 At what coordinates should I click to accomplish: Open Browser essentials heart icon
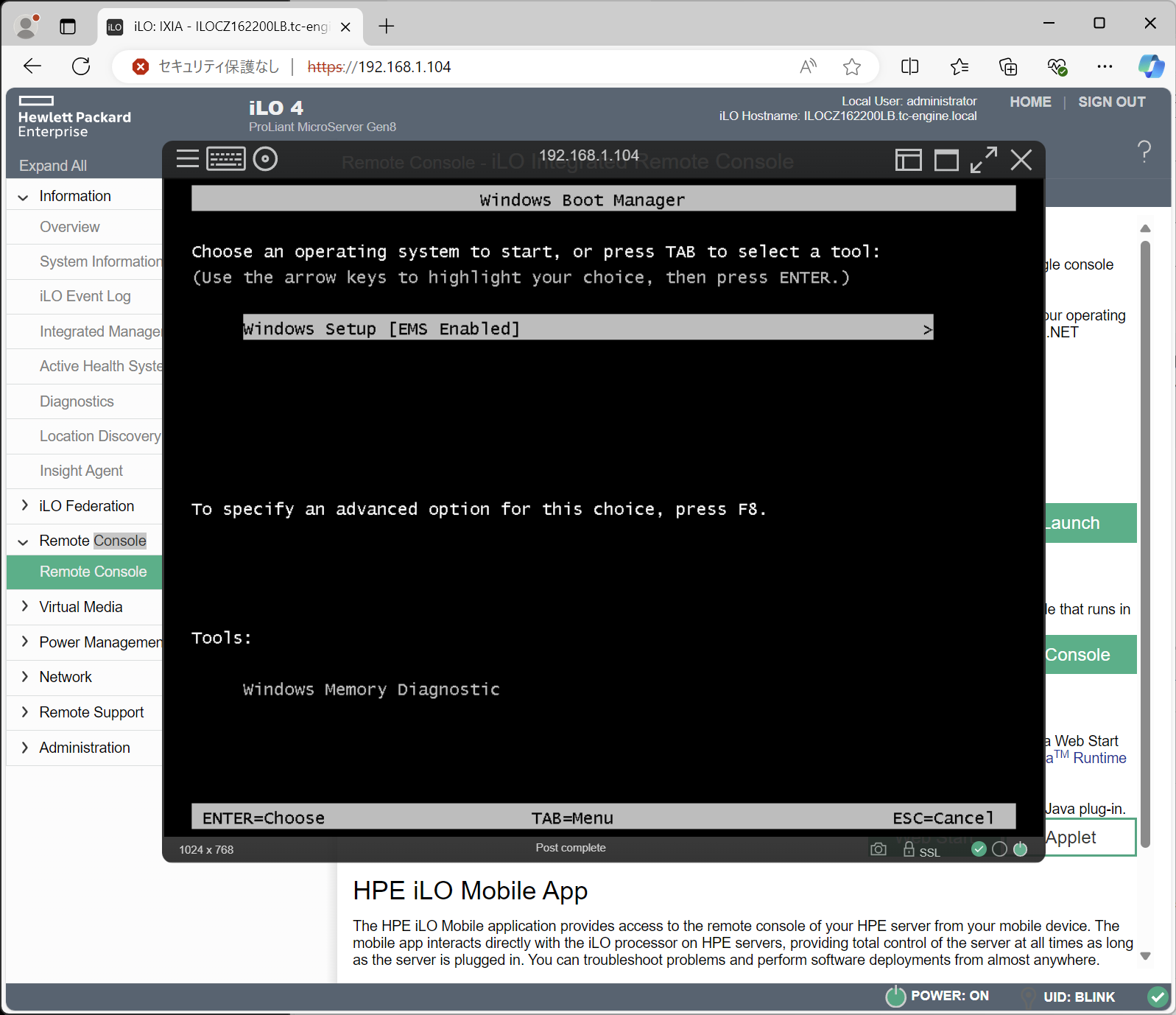[1057, 67]
